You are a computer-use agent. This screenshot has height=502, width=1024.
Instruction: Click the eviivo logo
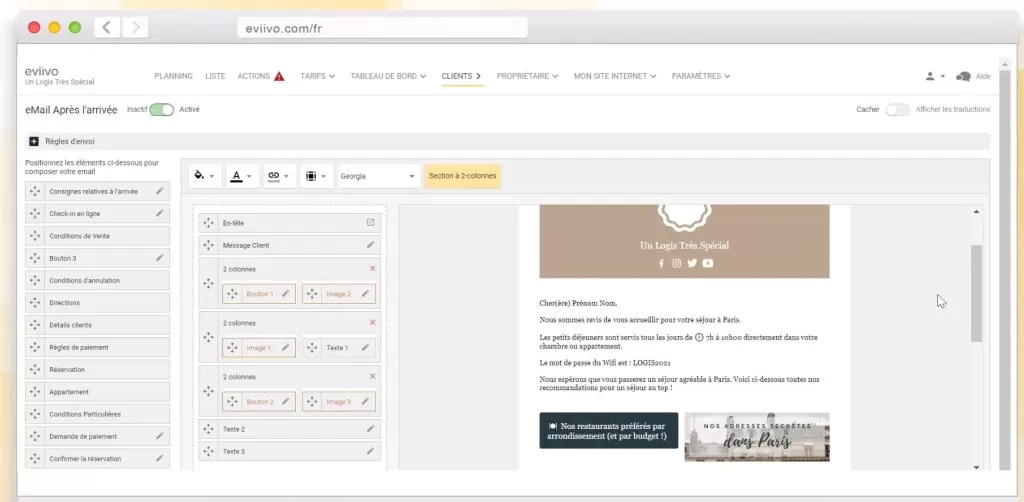pos(42,71)
